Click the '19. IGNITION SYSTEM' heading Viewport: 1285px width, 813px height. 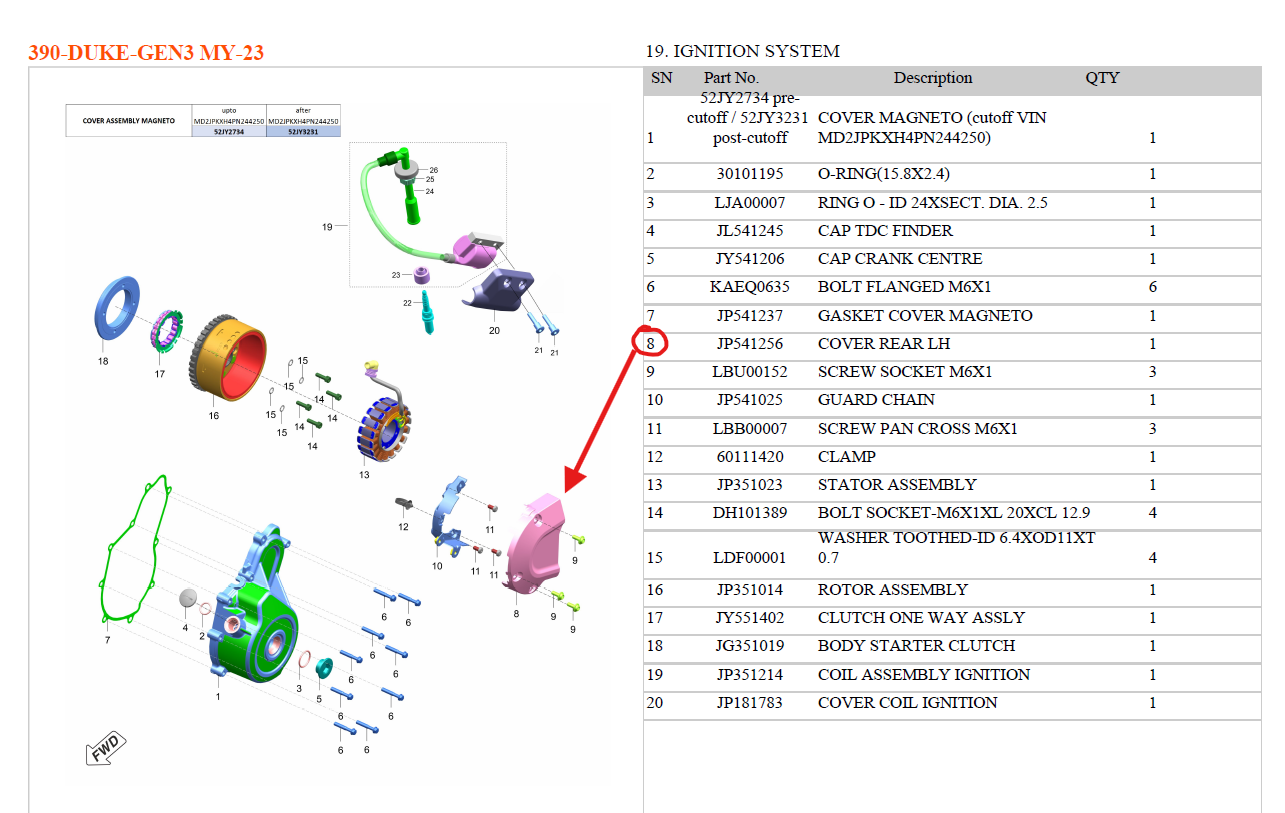coord(742,51)
